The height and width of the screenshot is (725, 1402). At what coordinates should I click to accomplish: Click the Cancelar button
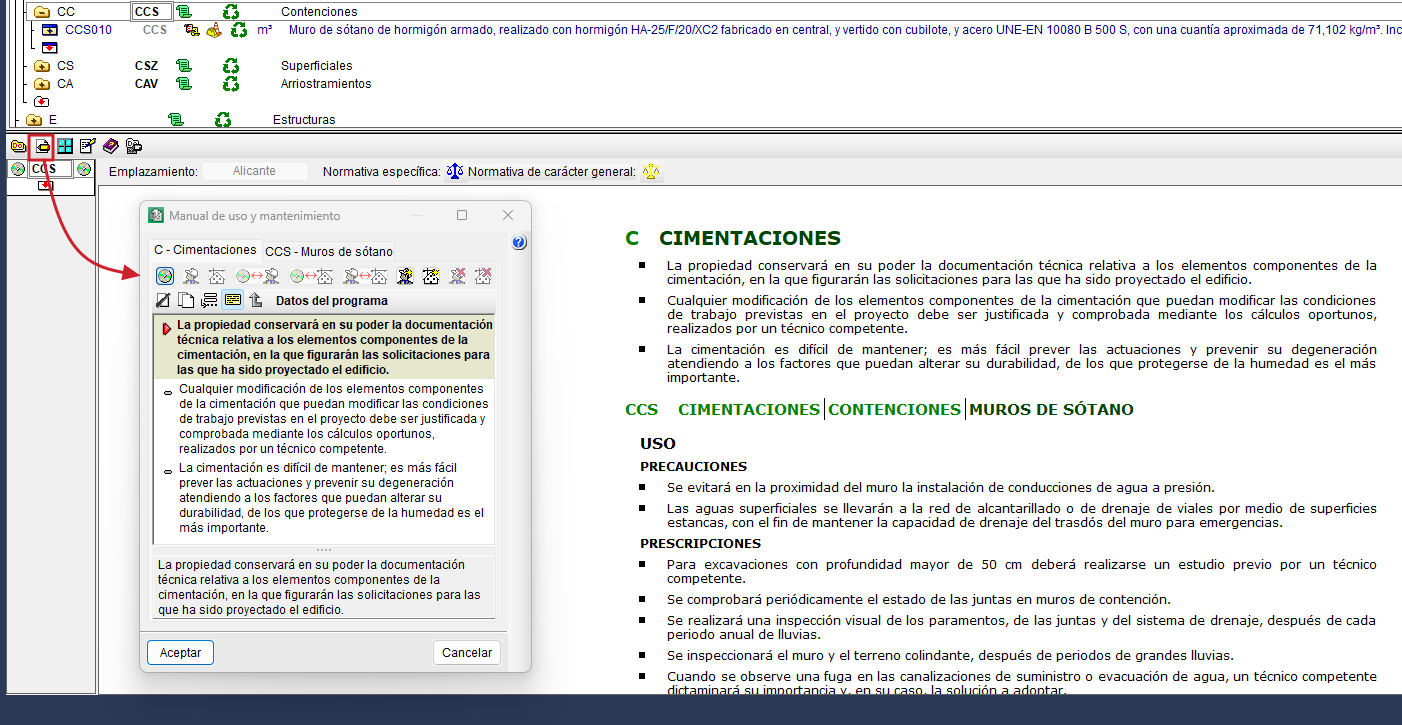(x=467, y=653)
